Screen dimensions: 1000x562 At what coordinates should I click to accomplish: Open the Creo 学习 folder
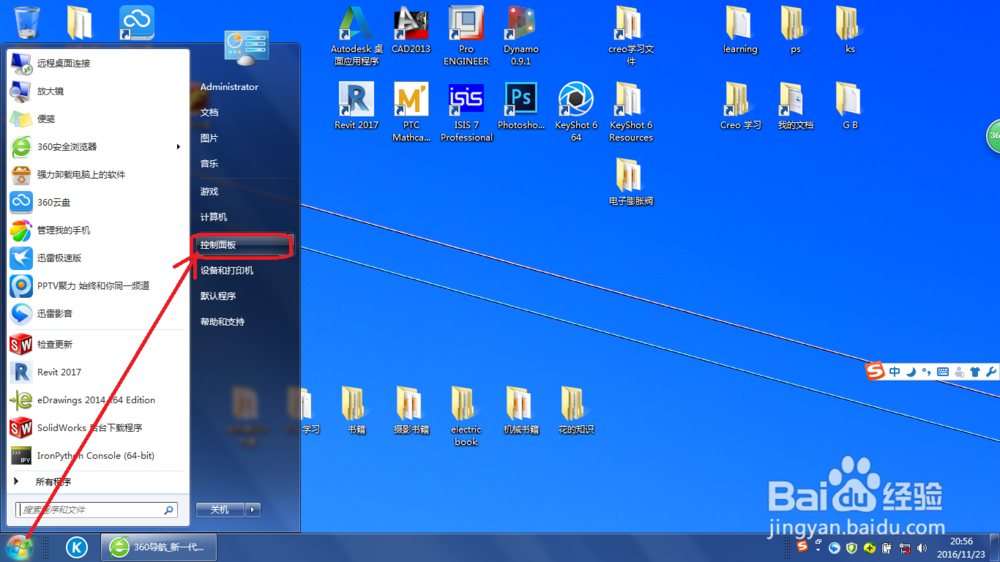pos(740,106)
